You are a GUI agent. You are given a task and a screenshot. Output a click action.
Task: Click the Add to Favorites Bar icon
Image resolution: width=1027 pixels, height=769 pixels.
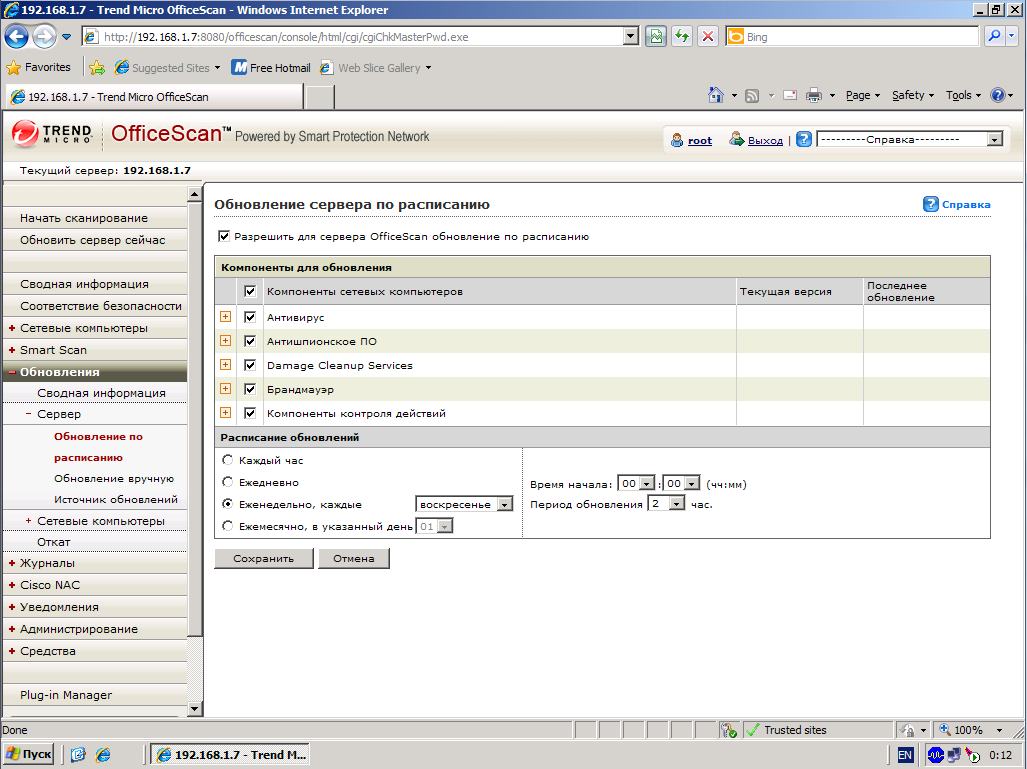[97, 67]
